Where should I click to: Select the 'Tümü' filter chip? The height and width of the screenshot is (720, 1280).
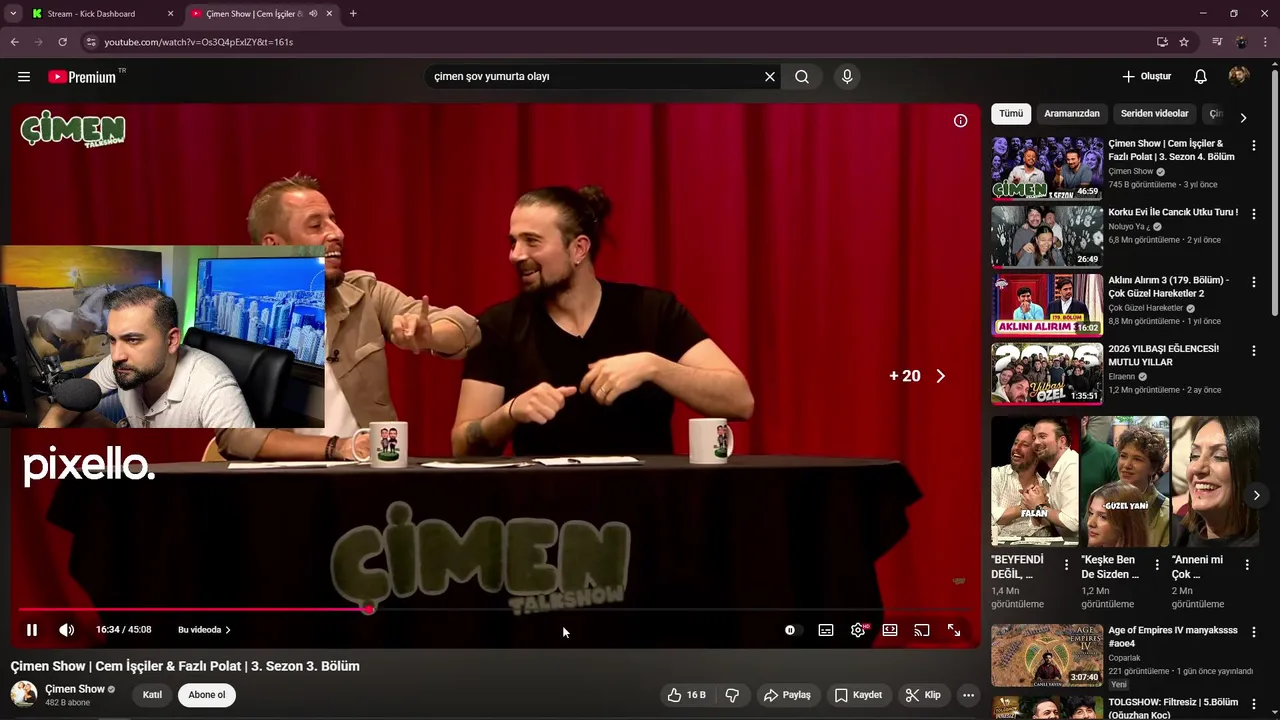click(1011, 114)
